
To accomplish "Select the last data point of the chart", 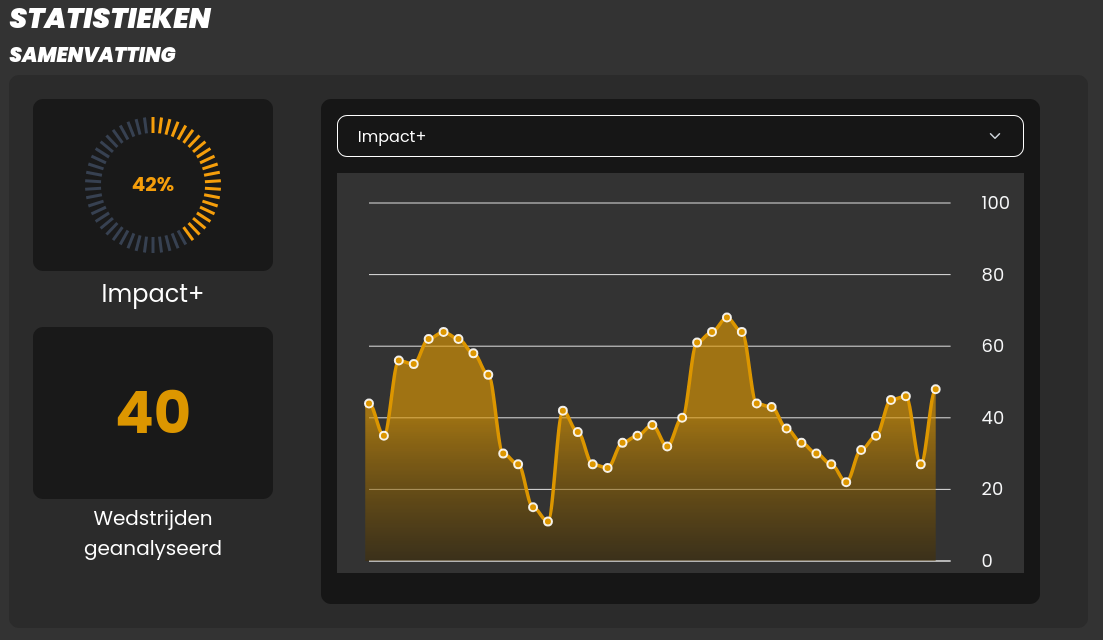I will coord(936,389).
